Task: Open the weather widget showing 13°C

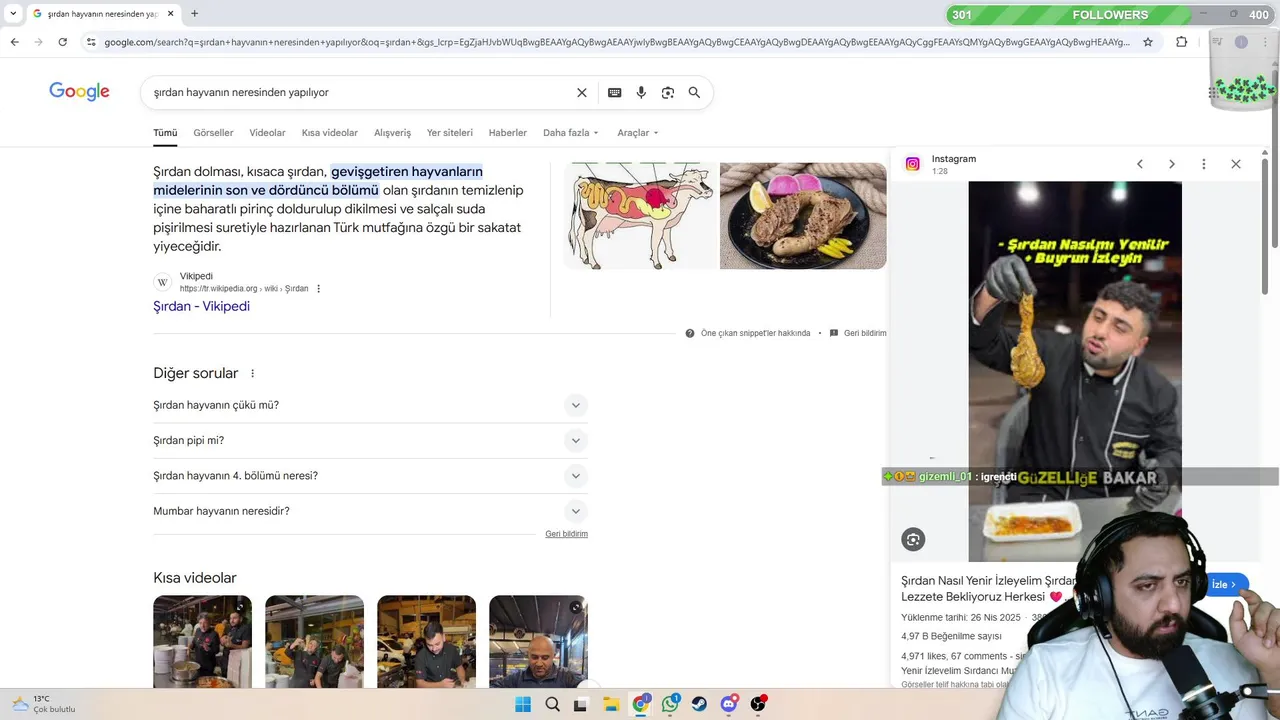Action: click(x=44, y=704)
